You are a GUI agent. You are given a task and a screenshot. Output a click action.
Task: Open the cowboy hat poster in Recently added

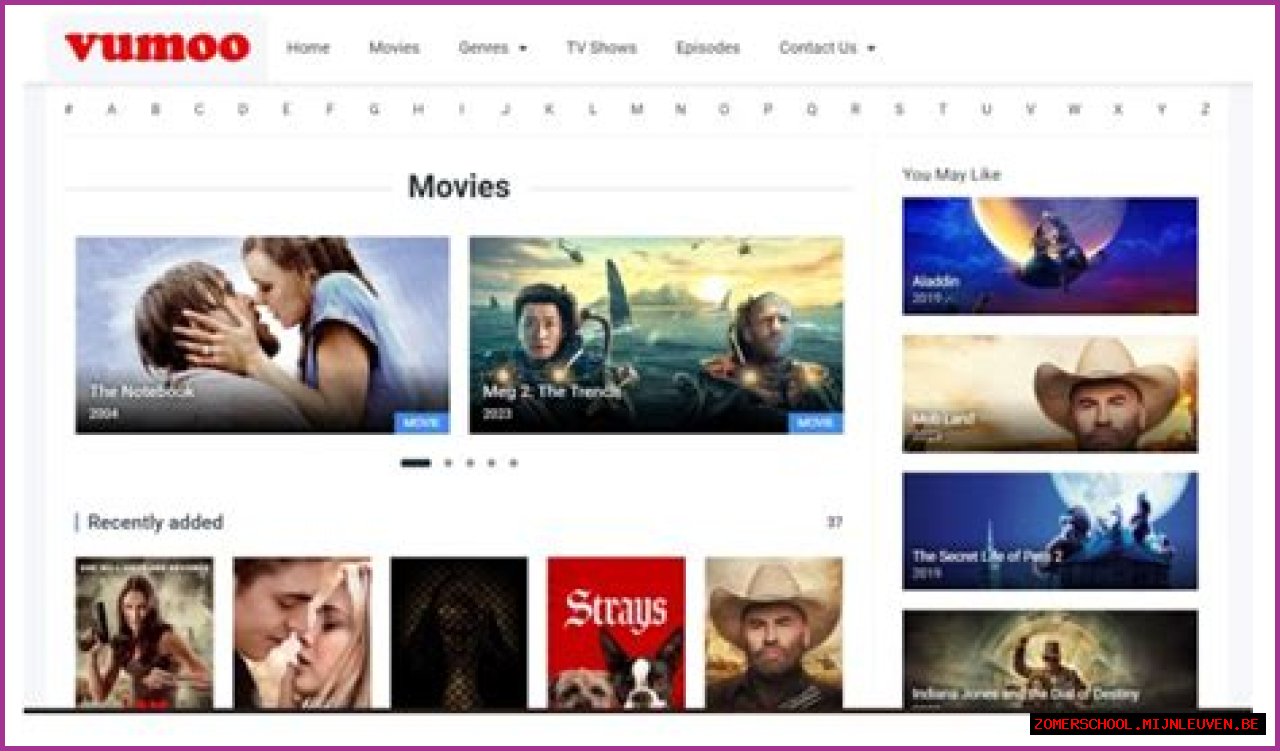[774, 633]
